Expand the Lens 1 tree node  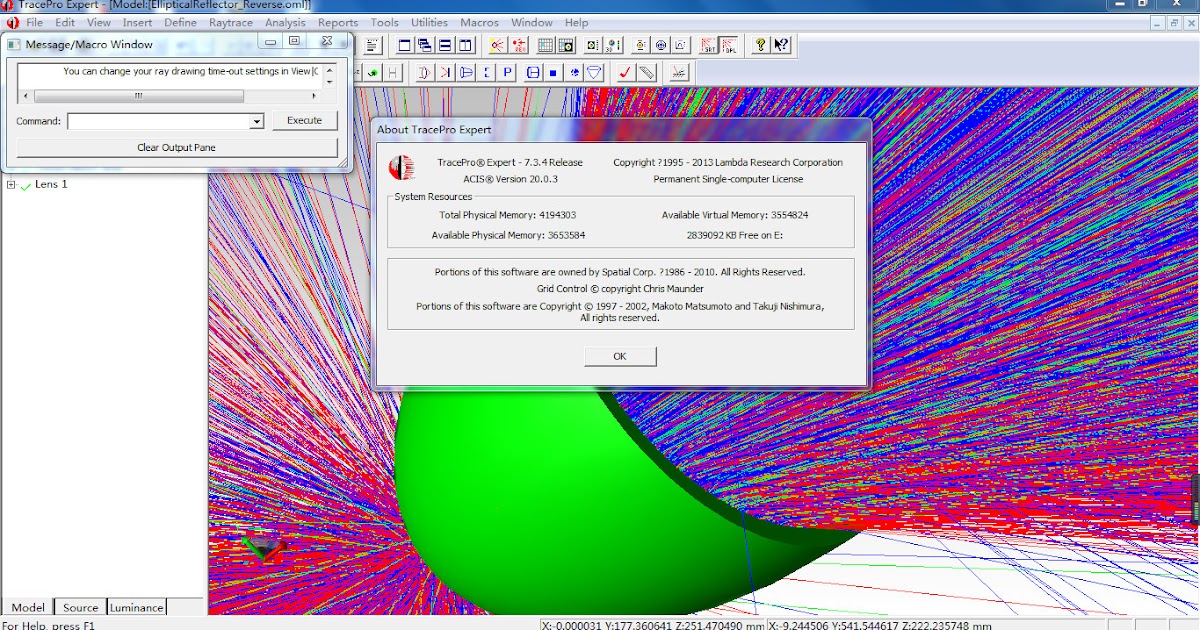9,184
